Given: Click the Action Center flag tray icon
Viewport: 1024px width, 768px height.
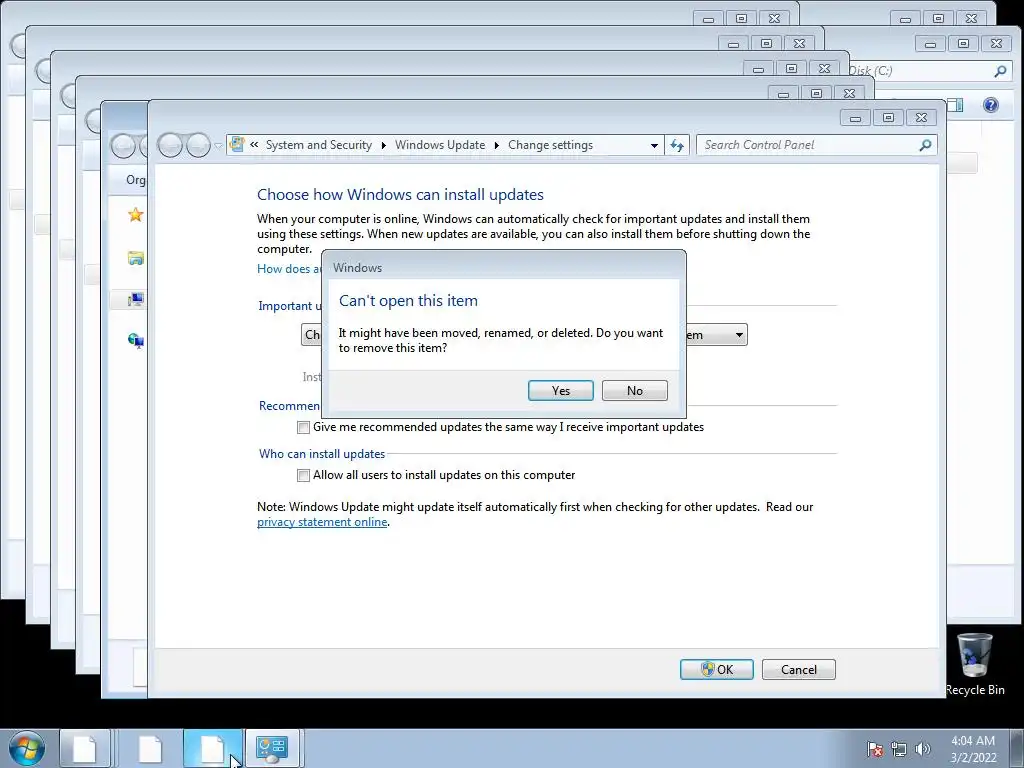Looking at the screenshot, I should click(x=874, y=749).
